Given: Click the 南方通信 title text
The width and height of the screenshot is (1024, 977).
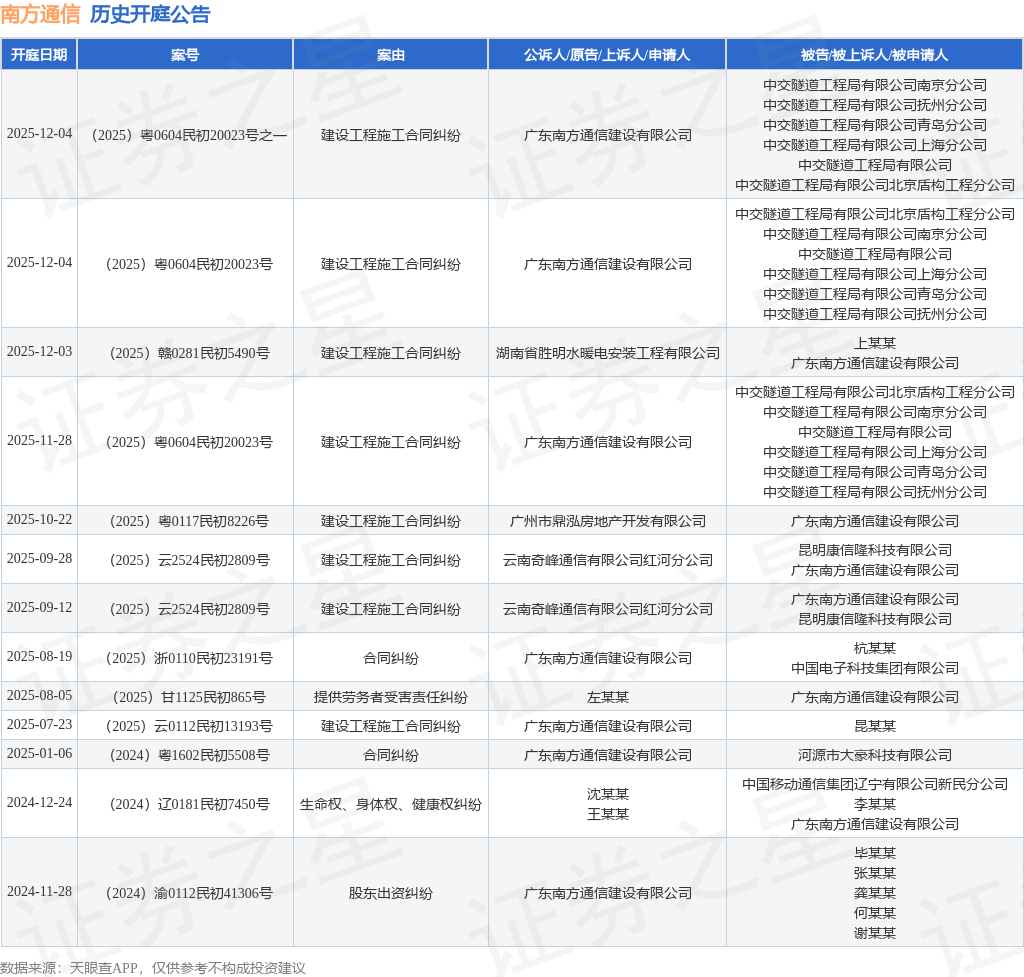Looking at the screenshot, I should [x=40, y=14].
